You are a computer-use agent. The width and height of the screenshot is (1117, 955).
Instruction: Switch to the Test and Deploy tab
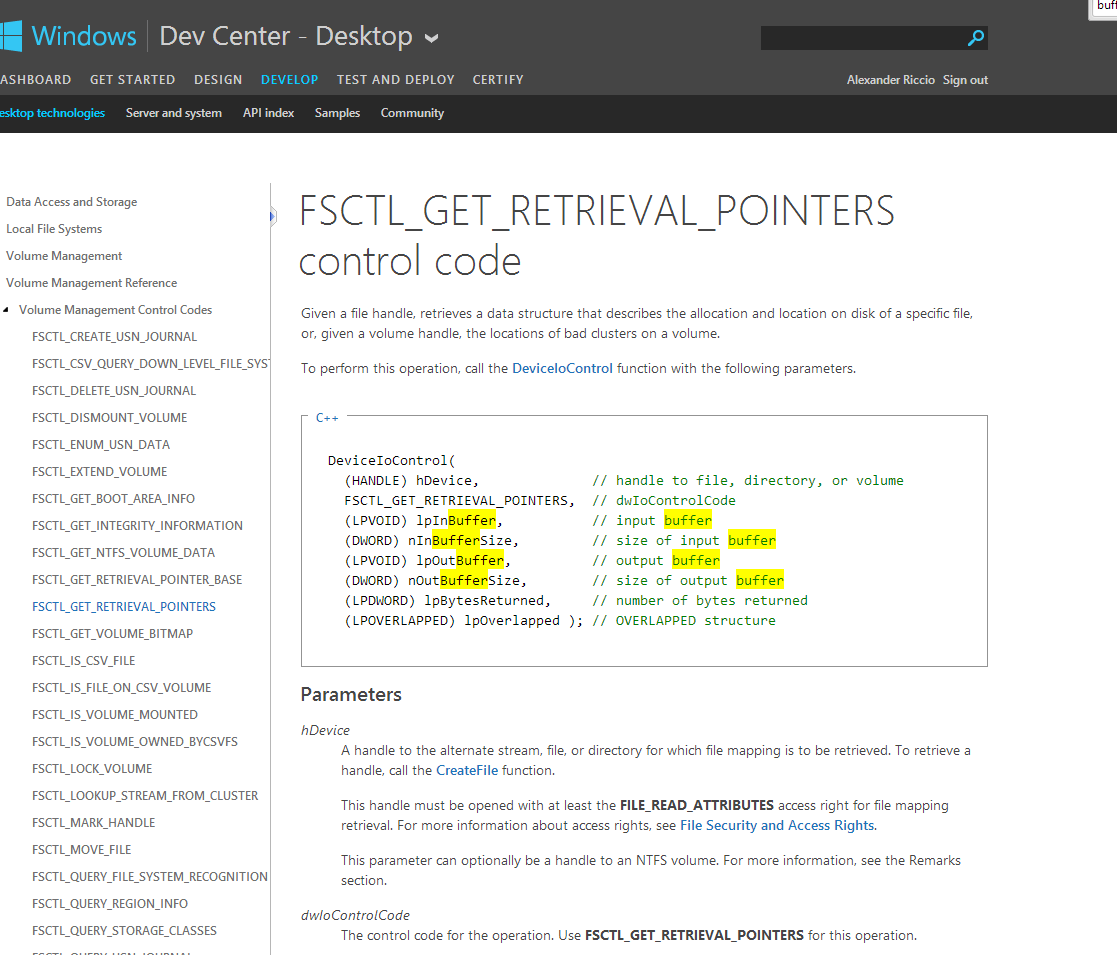coord(395,80)
